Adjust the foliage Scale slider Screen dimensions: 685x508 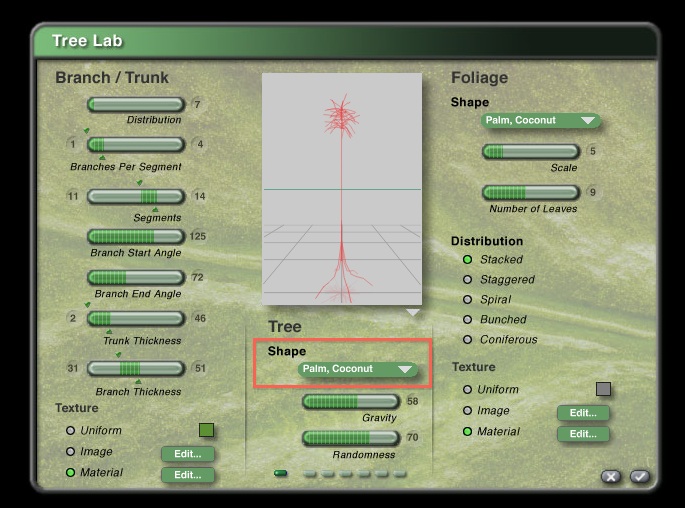531,152
